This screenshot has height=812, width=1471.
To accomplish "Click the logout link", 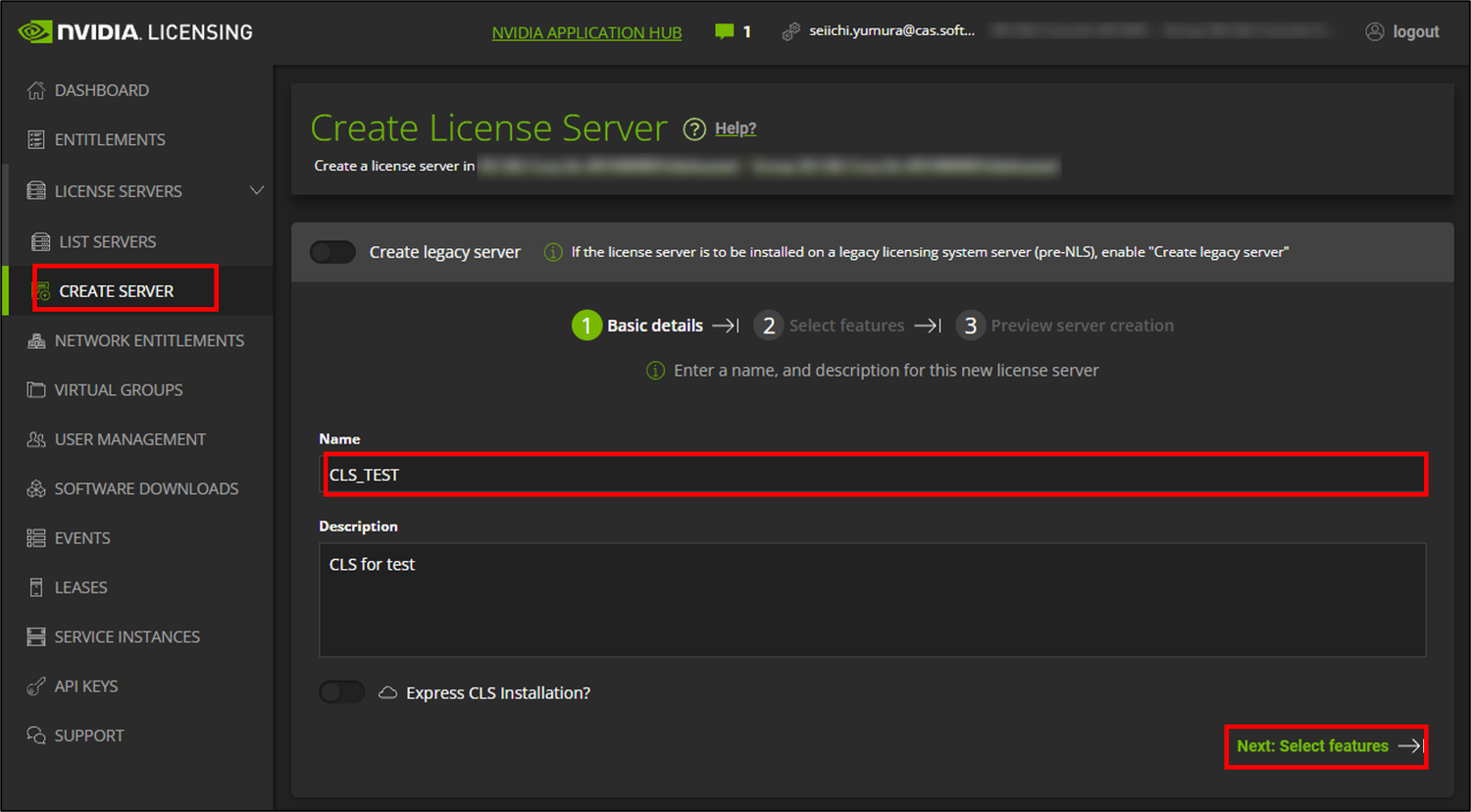I will click(1416, 31).
